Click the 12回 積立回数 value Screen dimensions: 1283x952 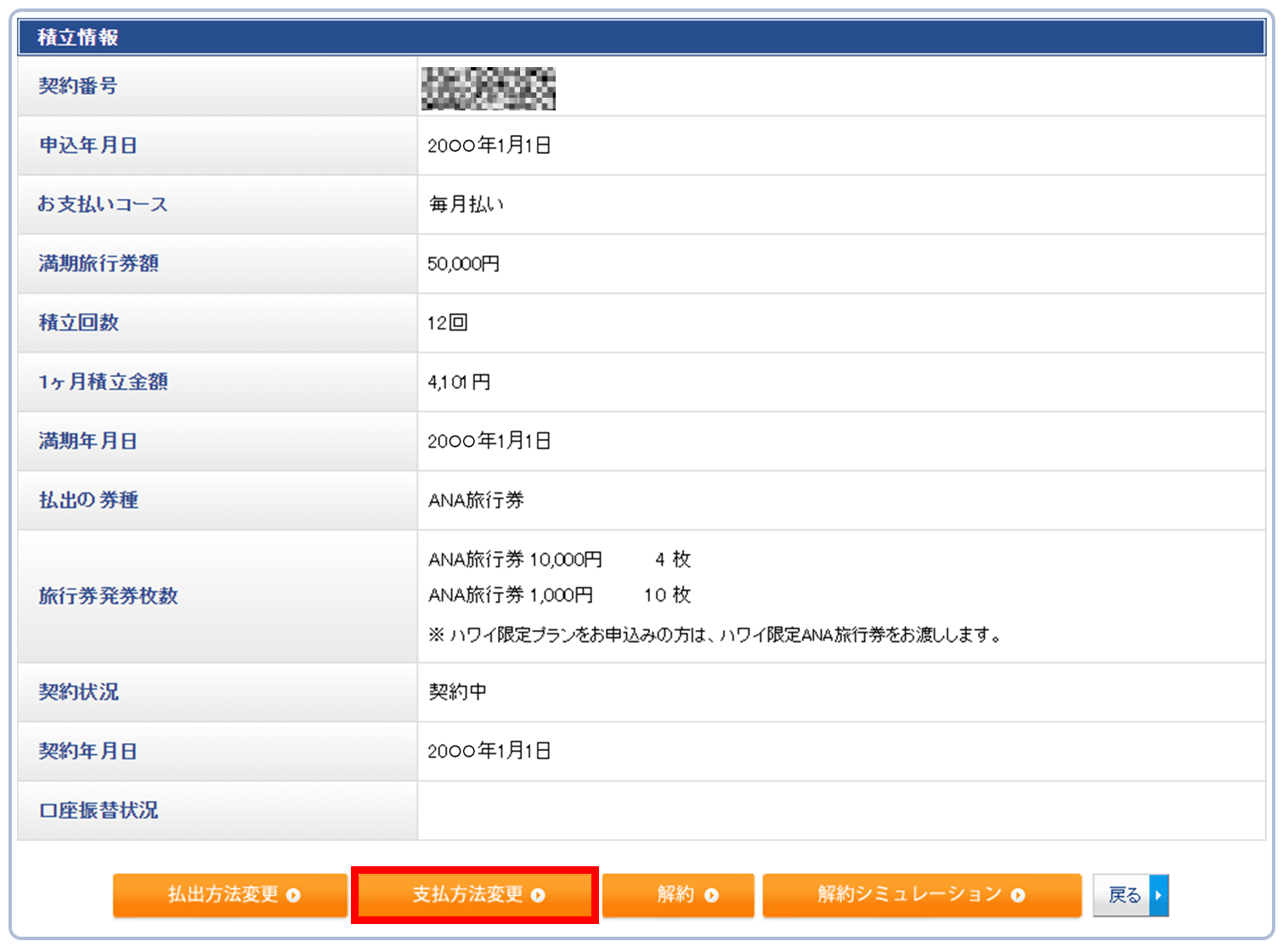tap(447, 323)
